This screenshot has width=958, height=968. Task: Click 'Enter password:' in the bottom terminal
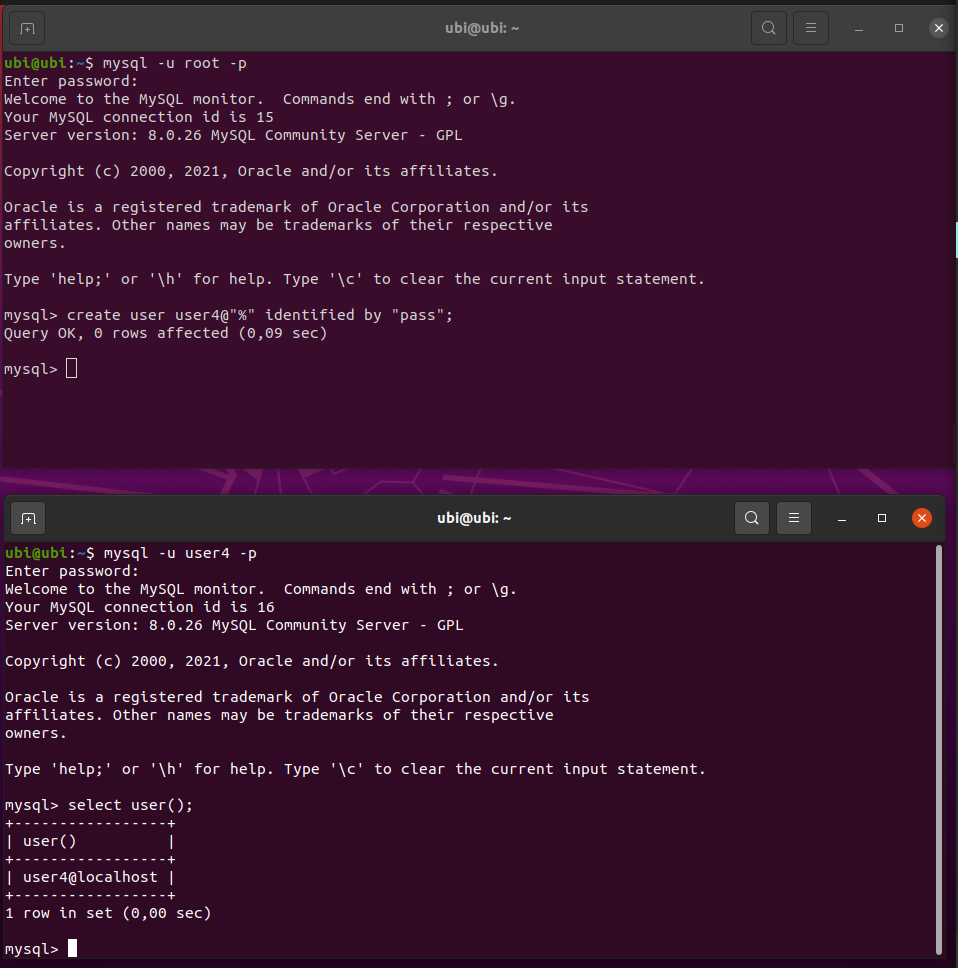point(72,572)
